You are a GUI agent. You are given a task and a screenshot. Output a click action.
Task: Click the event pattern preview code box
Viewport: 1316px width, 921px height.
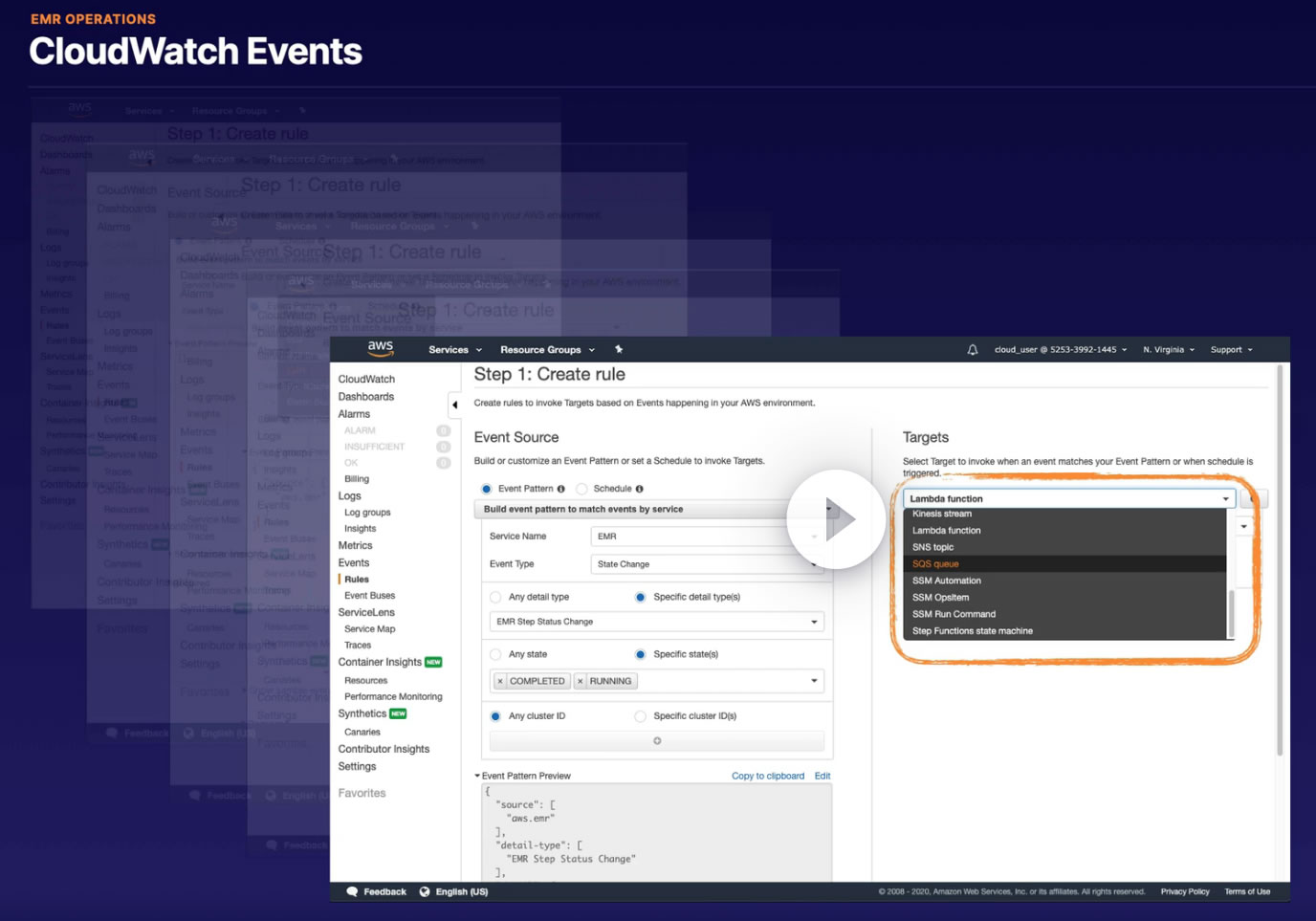point(656,832)
